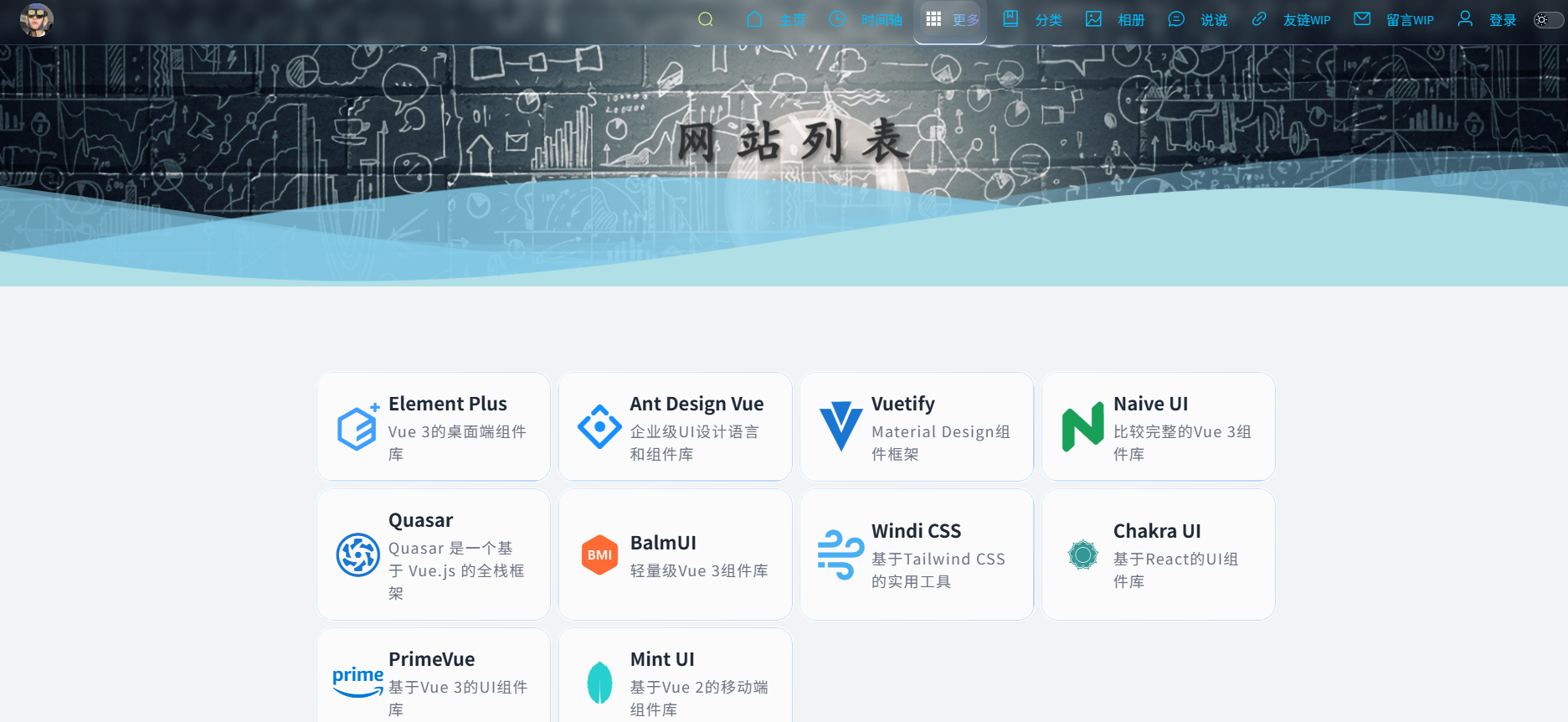This screenshot has height=722, width=1568.
Task: Click the bookmark icon beside 分类
Action: point(1010,18)
